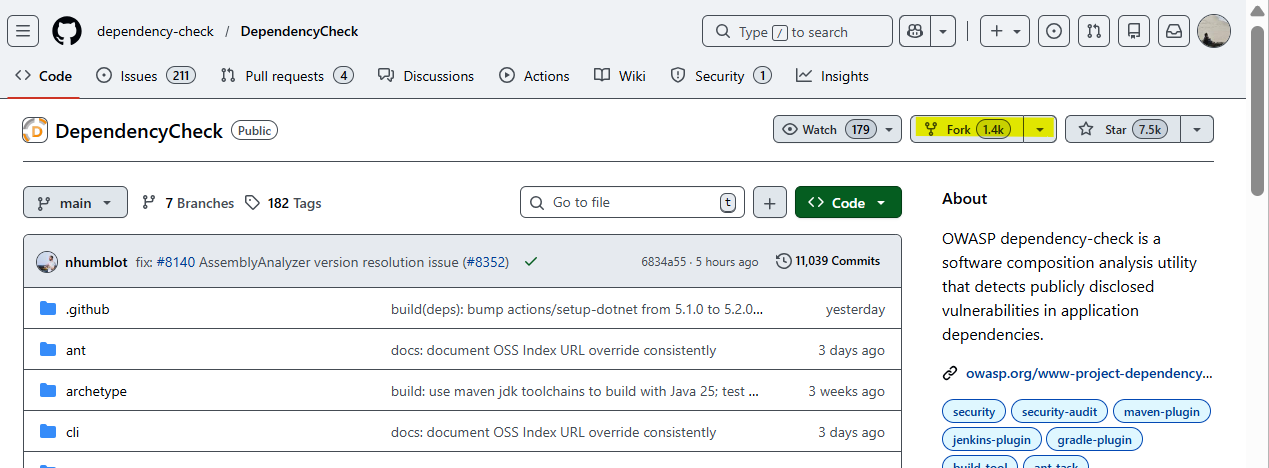Expand the Fork options dropdown arrow
1269x468 pixels.
click(1041, 129)
